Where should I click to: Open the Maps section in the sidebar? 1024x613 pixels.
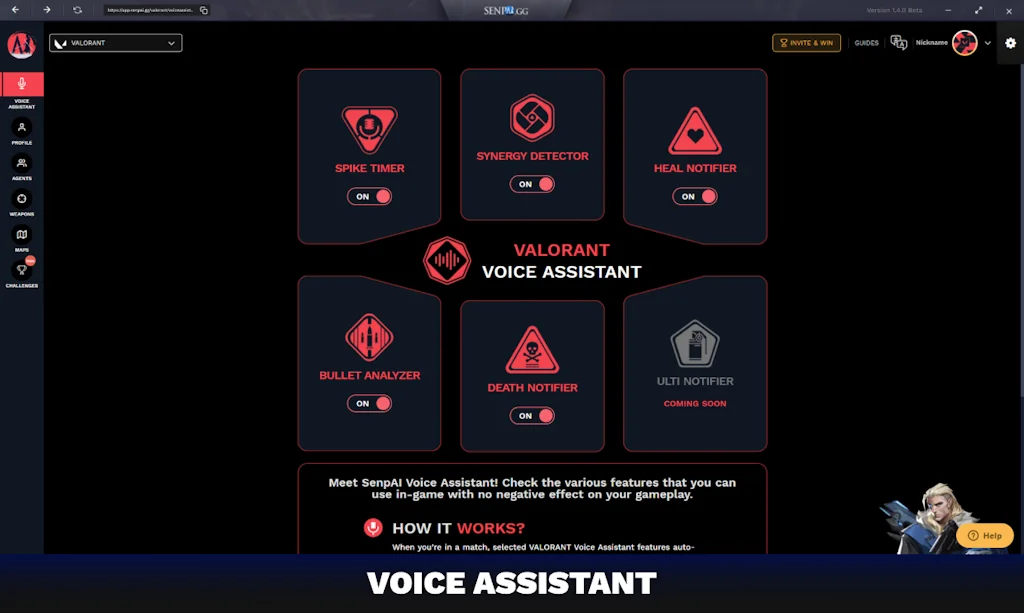pyautogui.click(x=21, y=236)
